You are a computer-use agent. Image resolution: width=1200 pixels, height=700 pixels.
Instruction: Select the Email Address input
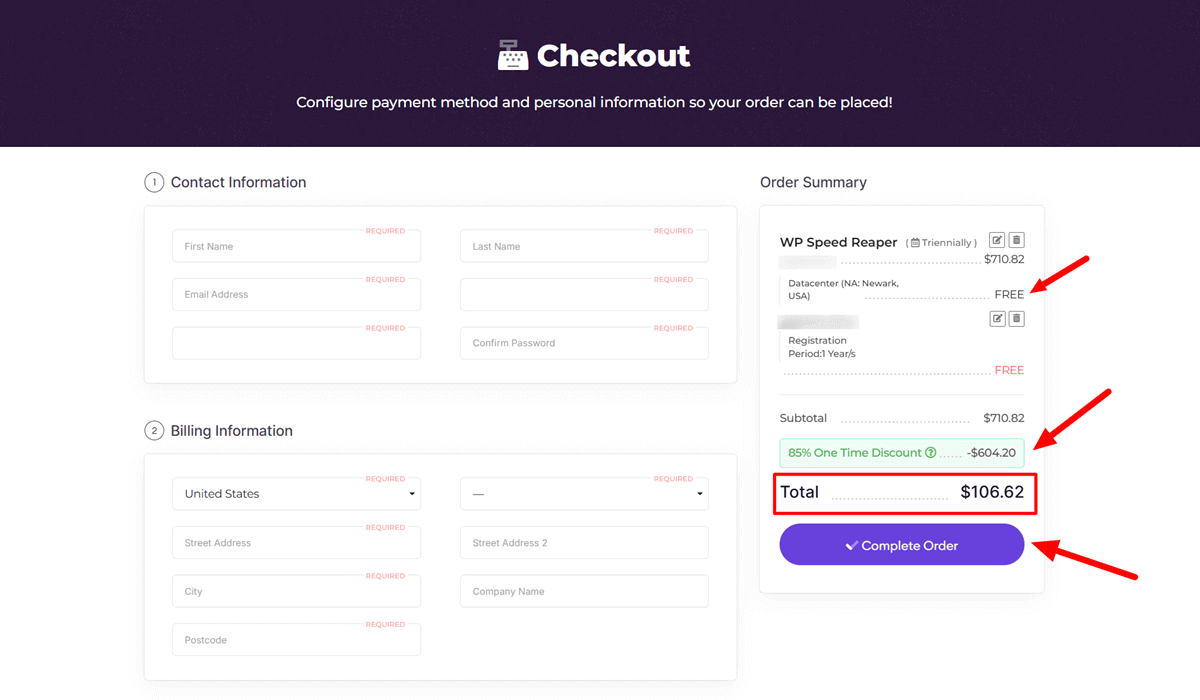[296, 295]
